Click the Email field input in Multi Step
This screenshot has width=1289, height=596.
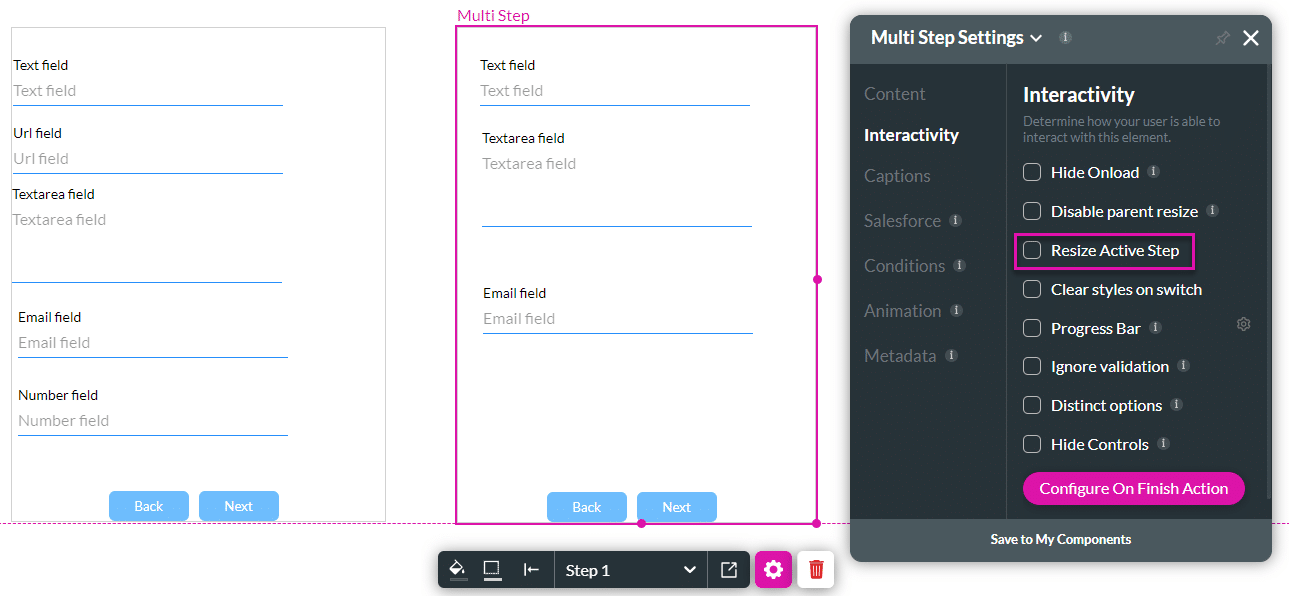(x=617, y=318)
